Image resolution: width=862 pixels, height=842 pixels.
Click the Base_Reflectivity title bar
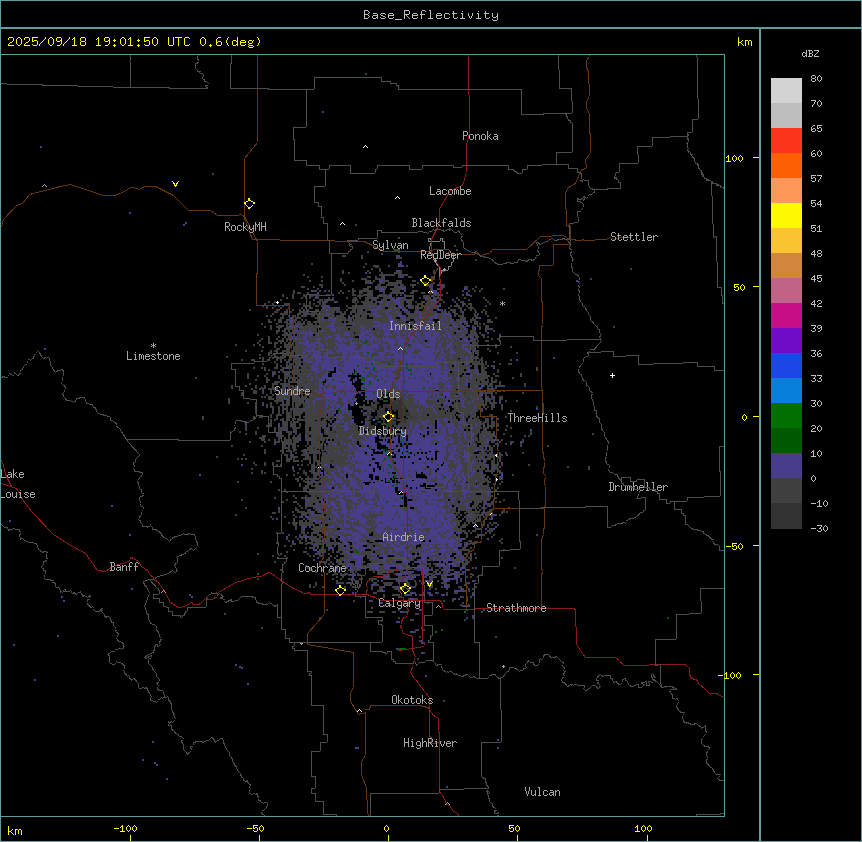click(430, 15)
